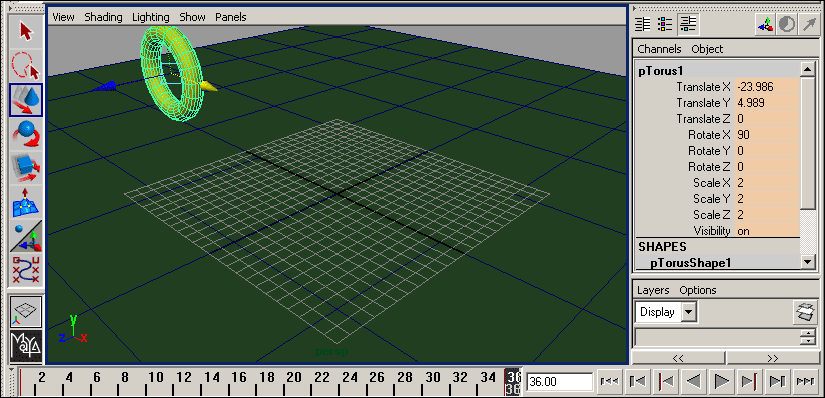
Task: Open the Channels menu
Action: coord(659,49)
